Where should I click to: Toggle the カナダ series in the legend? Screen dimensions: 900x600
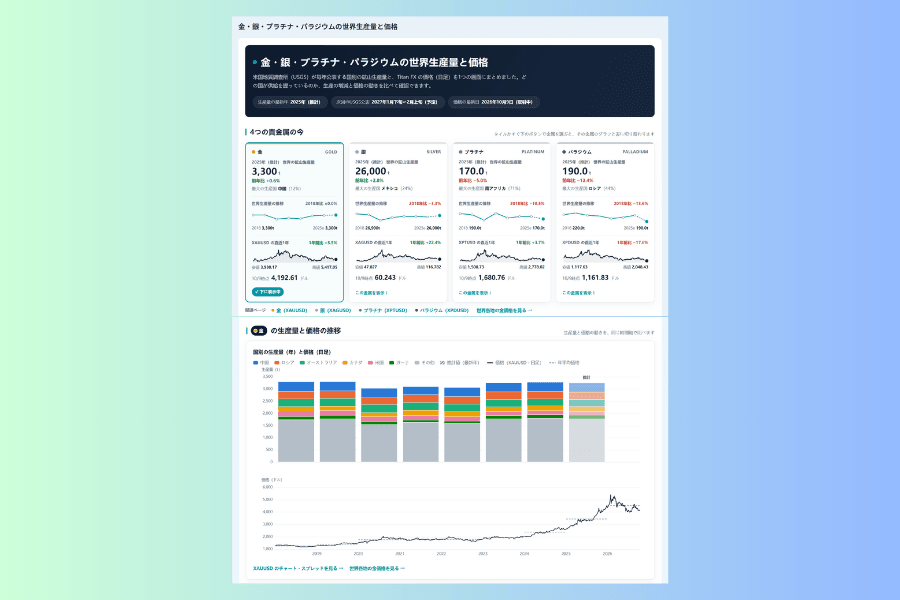point(352,363)
